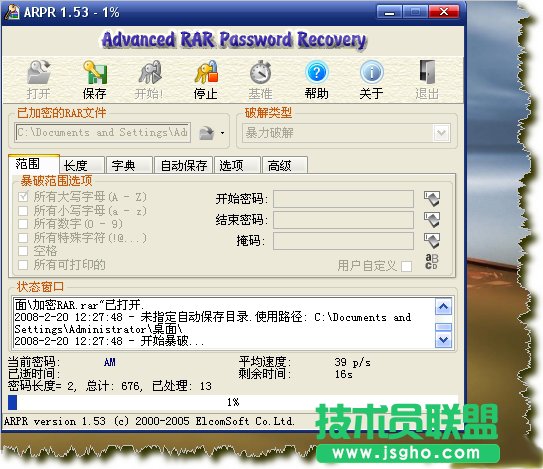Switch to the 范围 tab
This screenshot has width=543, height=469.
coord(34,163)
